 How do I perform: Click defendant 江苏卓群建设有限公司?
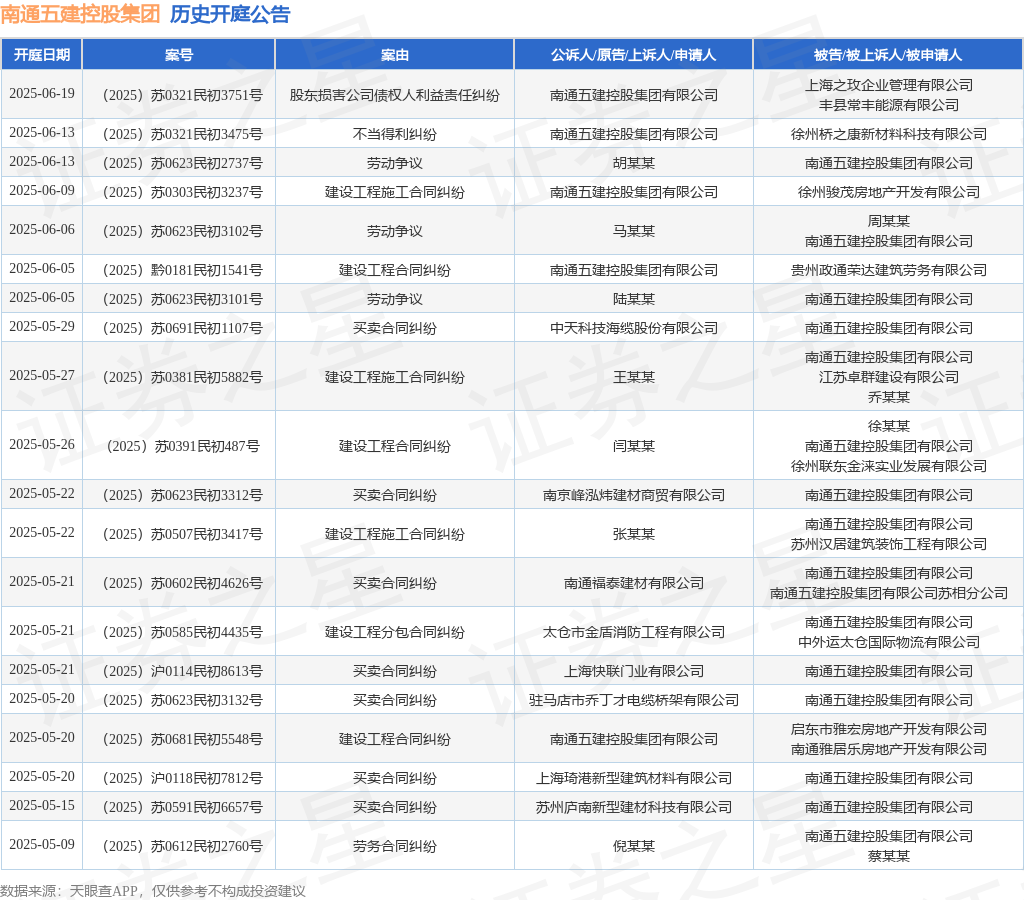pos(889,377)
